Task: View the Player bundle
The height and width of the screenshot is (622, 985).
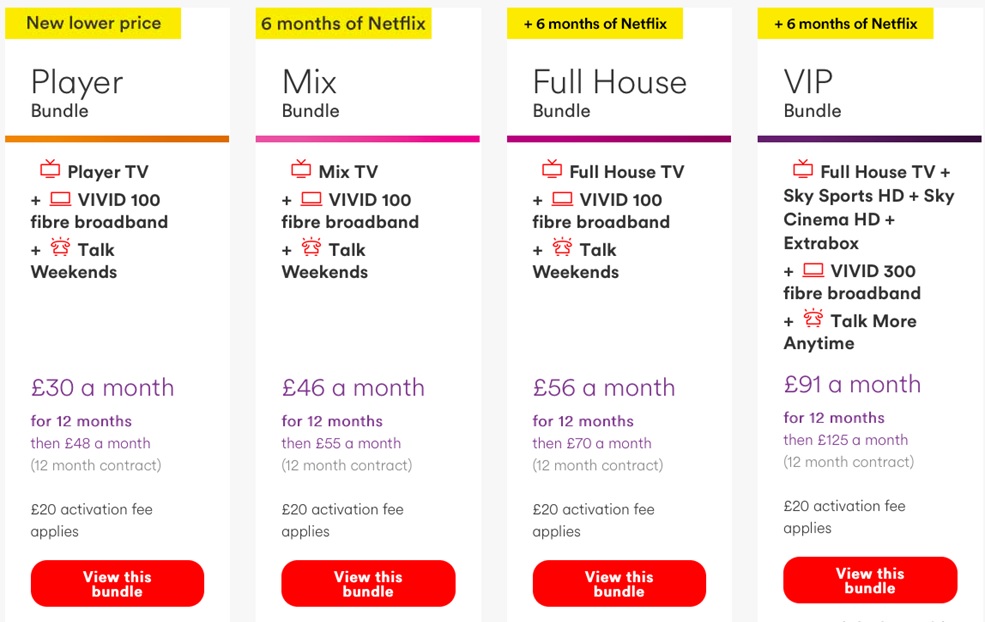Action: [x=117, y=584]
